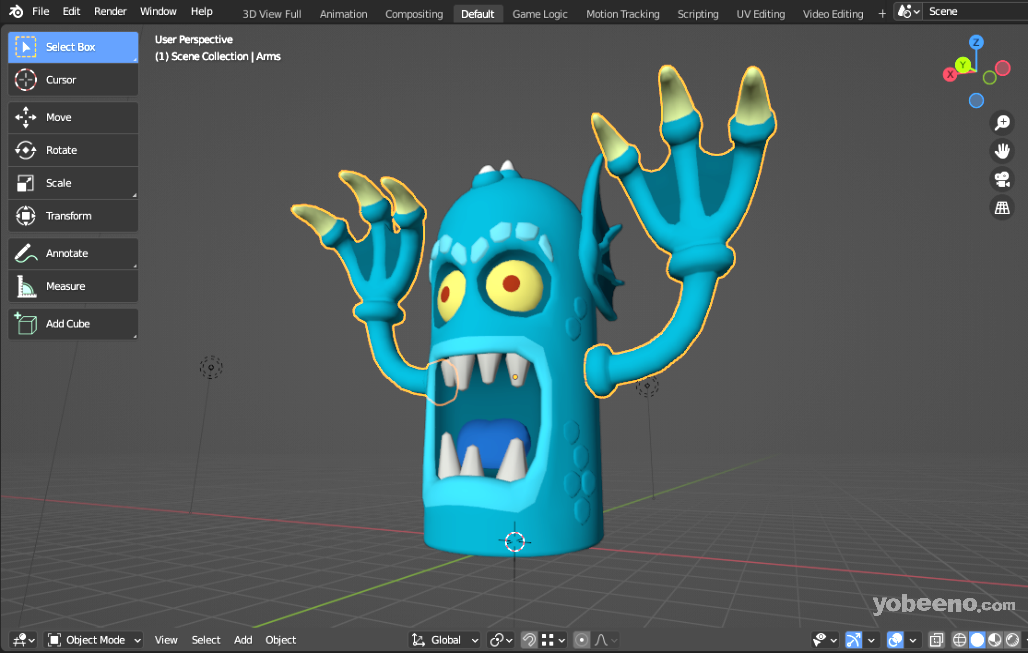
Task: Switch to solid viewport shading
Action: pos(977,640)
